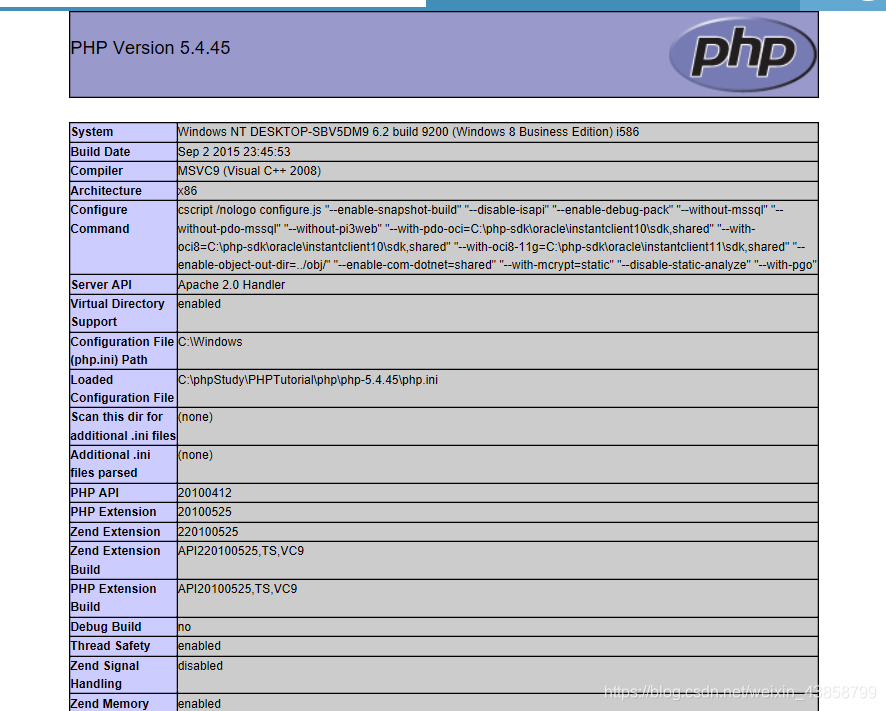Viewport: 886px width, 711px height.
Task: Click the 'Server API' label
Action: (x=101, y=285)
